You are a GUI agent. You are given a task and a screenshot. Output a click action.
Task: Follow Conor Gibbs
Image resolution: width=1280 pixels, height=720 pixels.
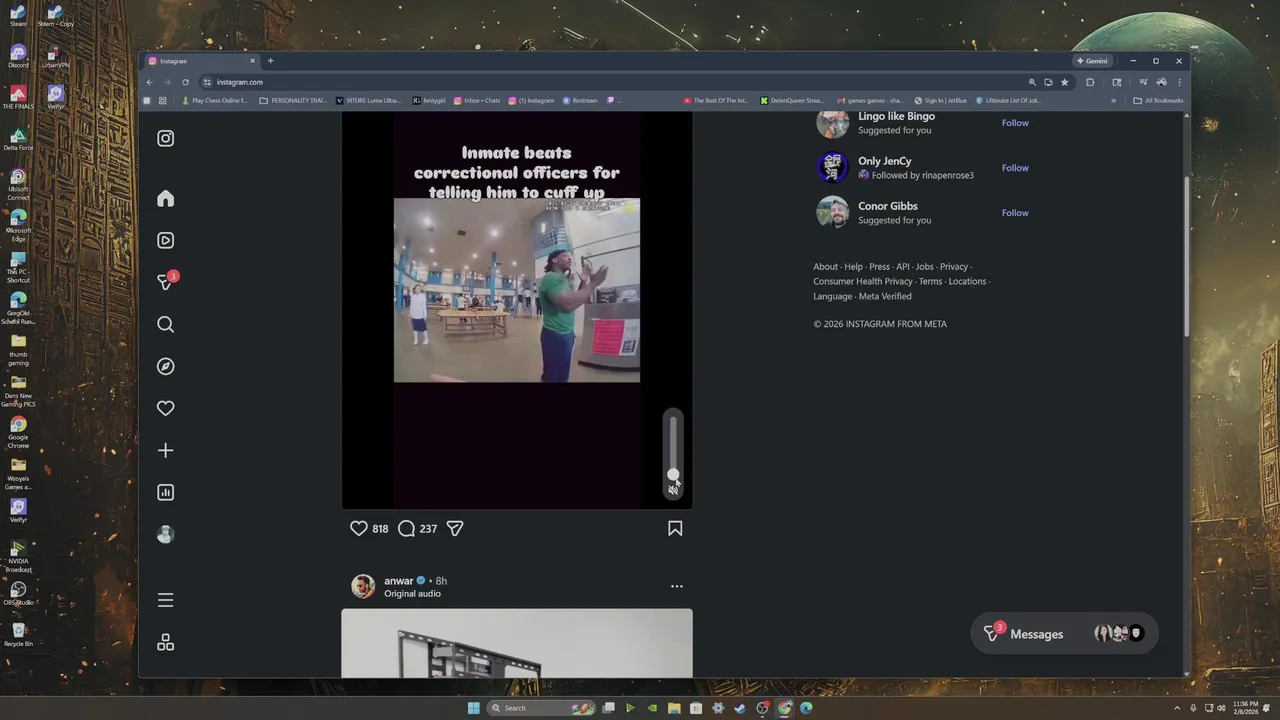click(1015, 213)
